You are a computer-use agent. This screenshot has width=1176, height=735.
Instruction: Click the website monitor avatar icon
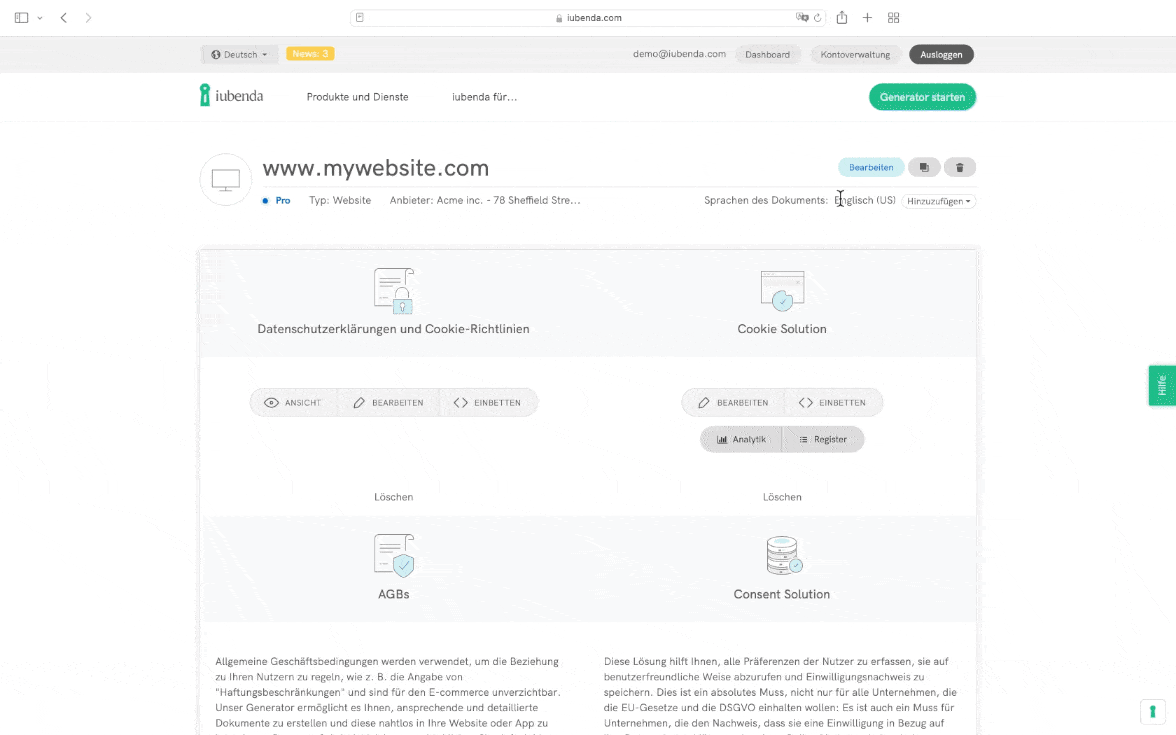[226, 180]
